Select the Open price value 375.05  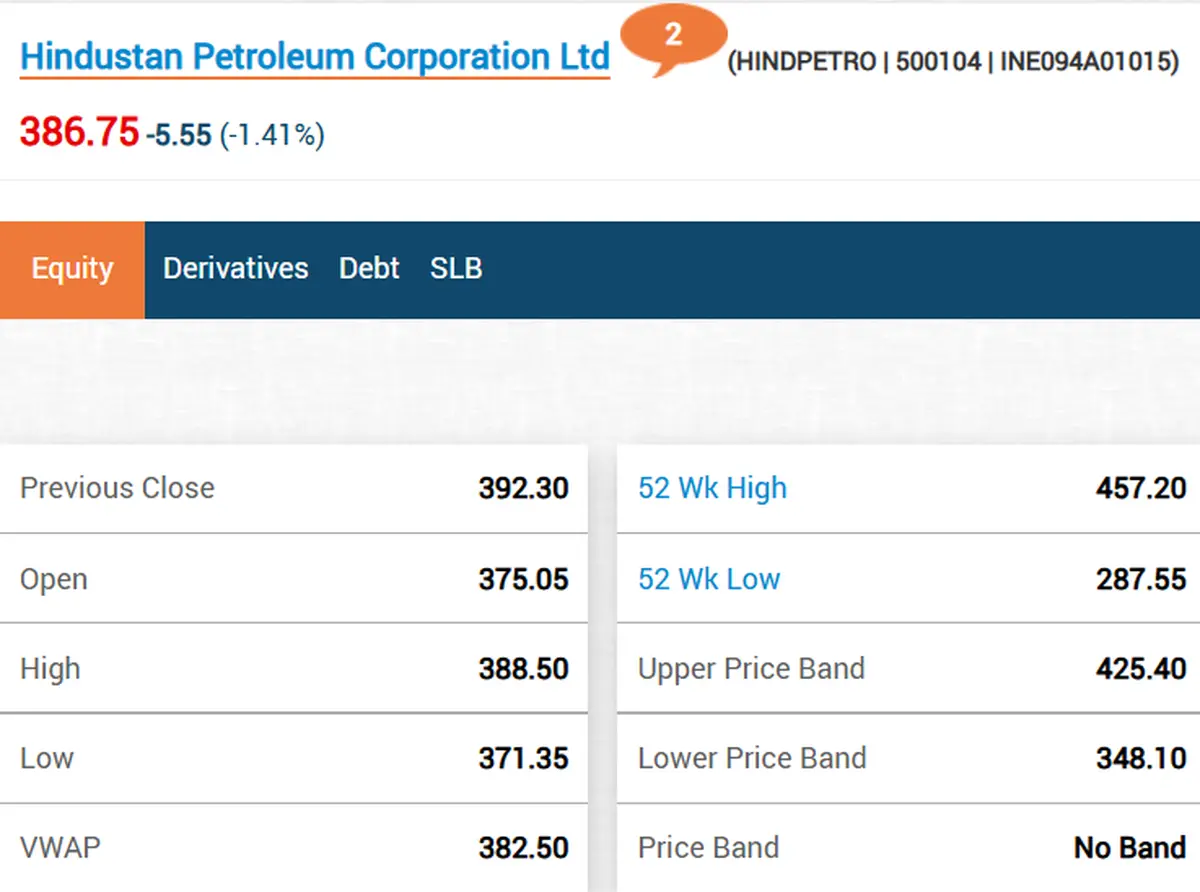(x=523, y=579)
